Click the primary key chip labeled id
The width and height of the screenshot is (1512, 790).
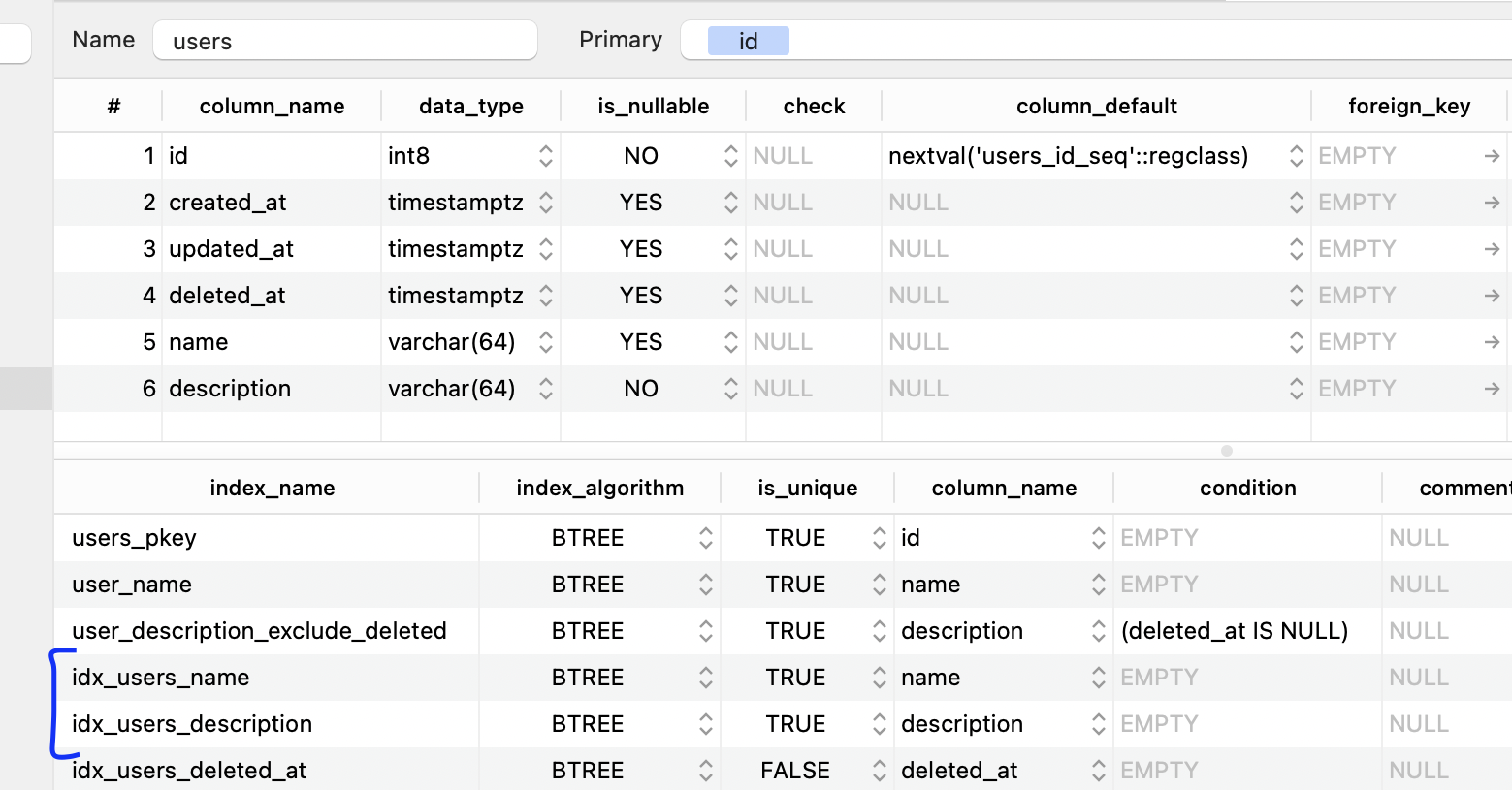(x=748, y=40)
